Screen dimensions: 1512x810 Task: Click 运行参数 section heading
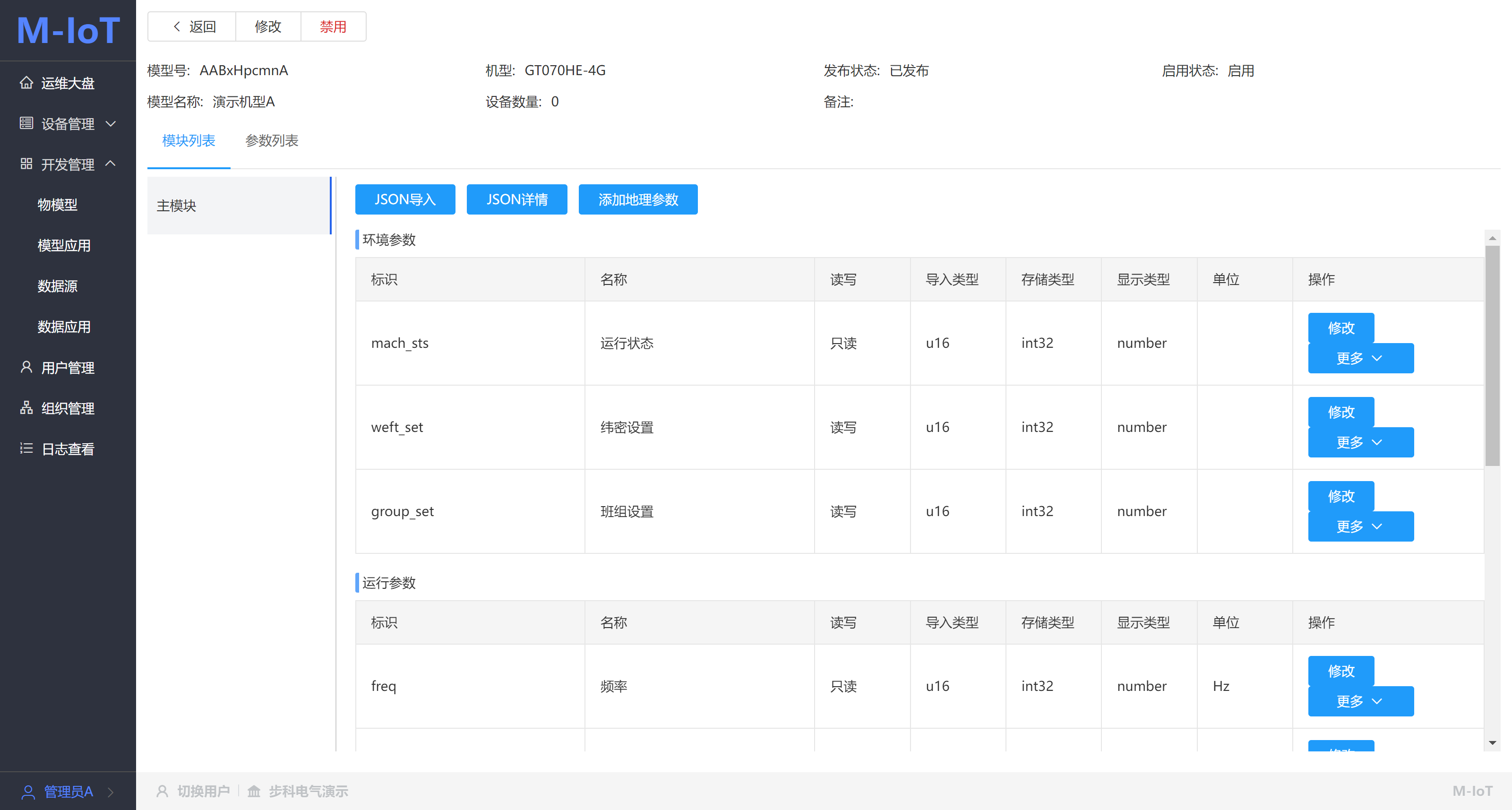(x=389, y=583)
